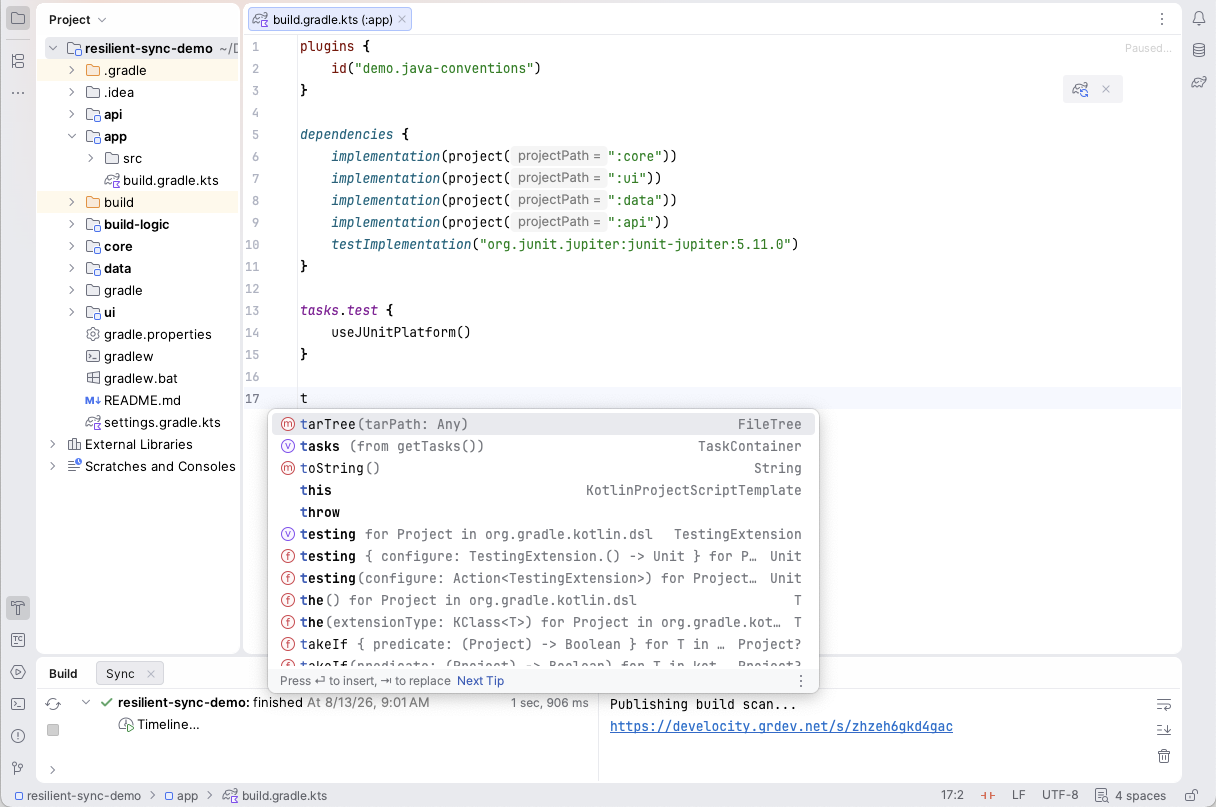Click the Next Tip link
1216x807 pixels.
(480, 681)
